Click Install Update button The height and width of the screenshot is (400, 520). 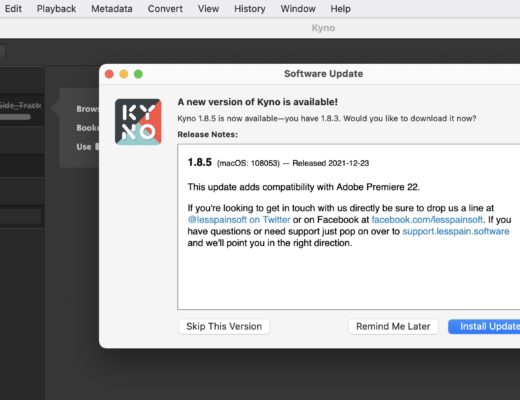click(484, 326)
